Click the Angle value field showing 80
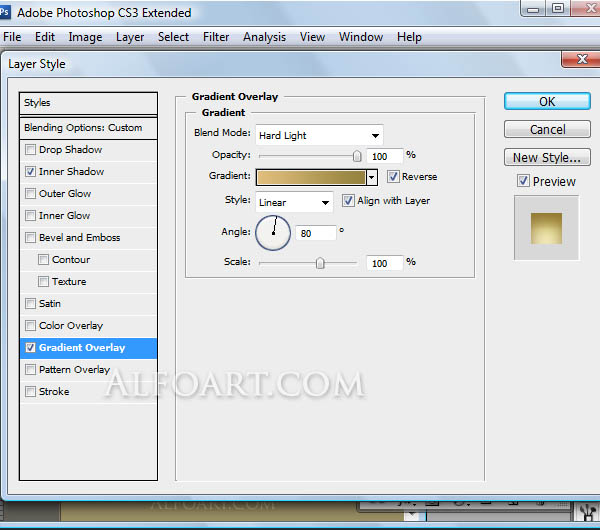The width and height of the screenshot is (600, 530). coord(316,233)
